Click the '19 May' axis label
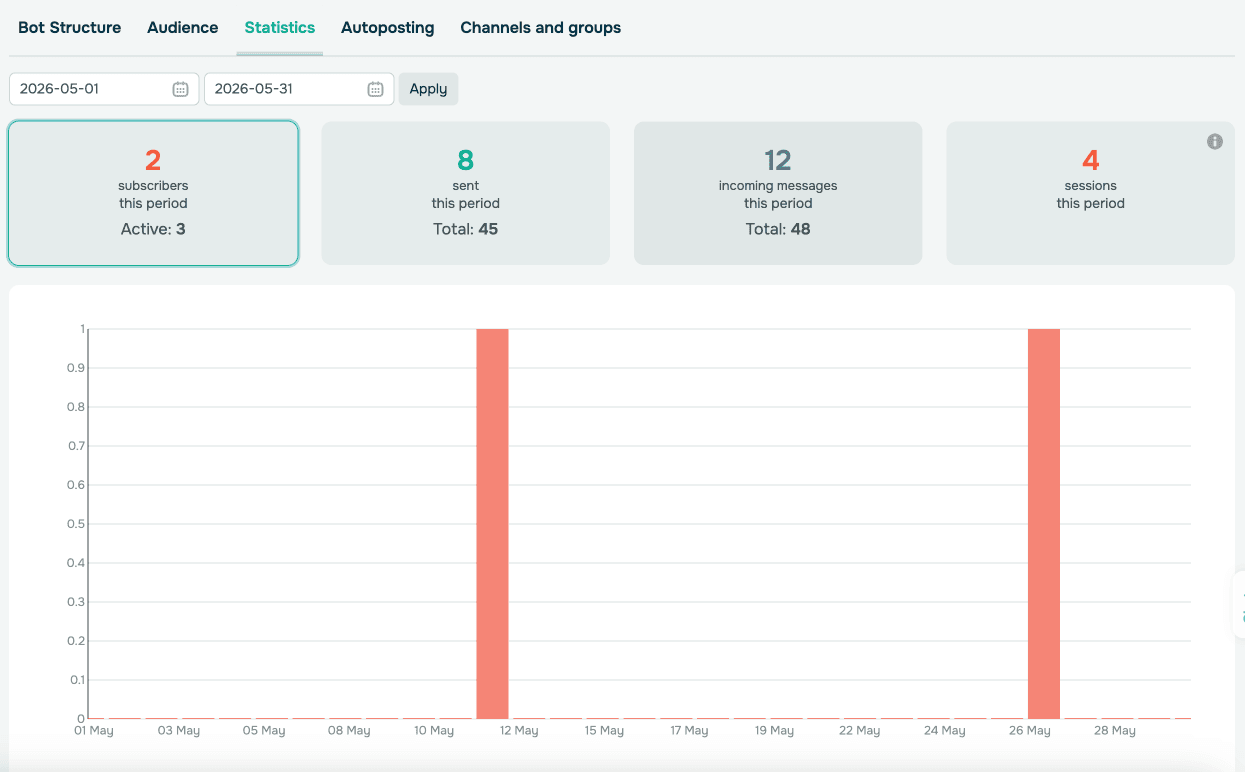Image resolution: width=1245 pixels, height=772 pixels. pyautogui.click(x=775, y=731)
